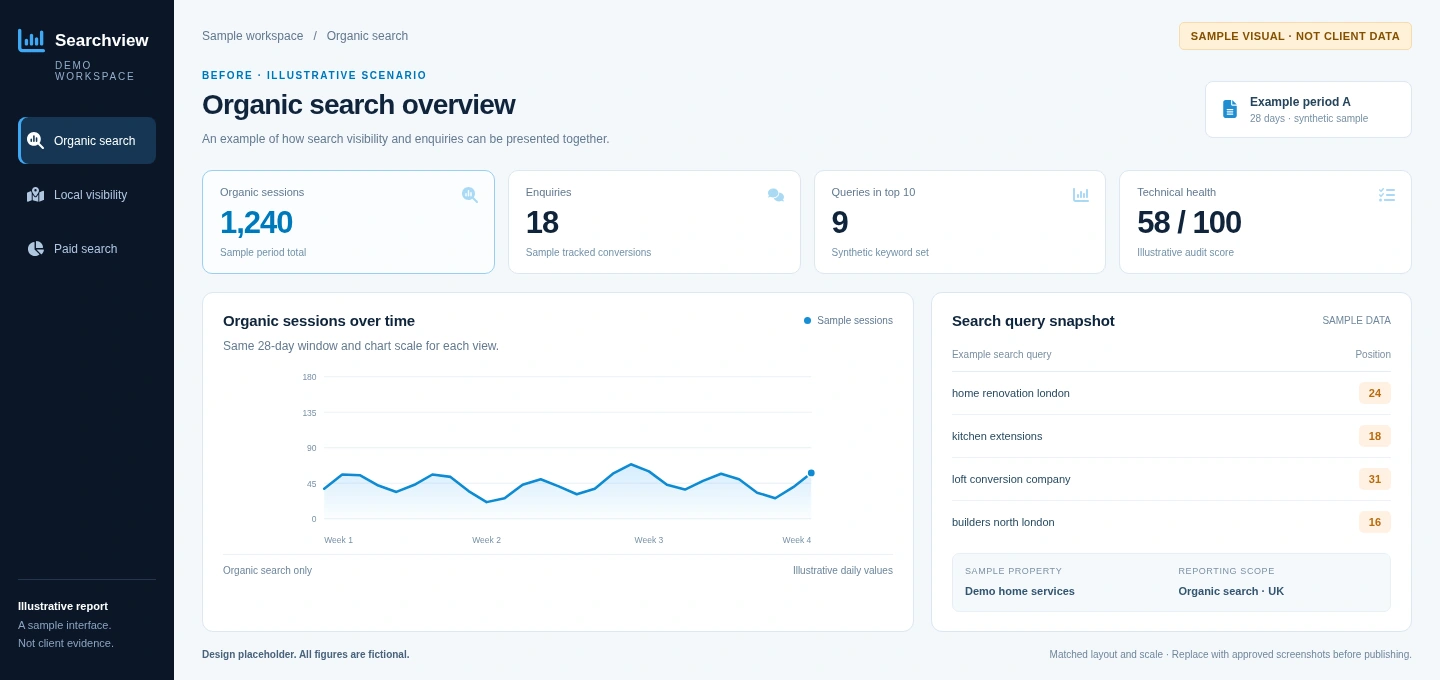This screenshot has width=1440, height=680.
Task: Click the BEFORE · ILLUSTRATIVE SCENARIO label
Action: (314, 75)
